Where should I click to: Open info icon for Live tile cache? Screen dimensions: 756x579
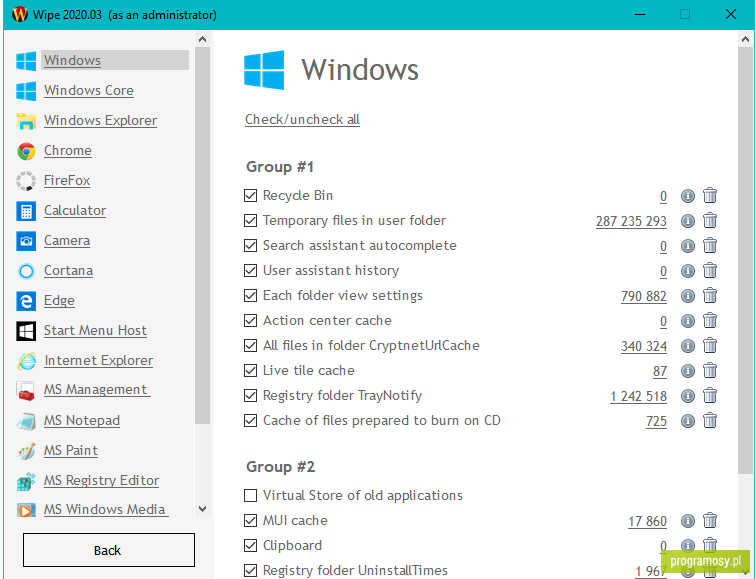(688, 371)
